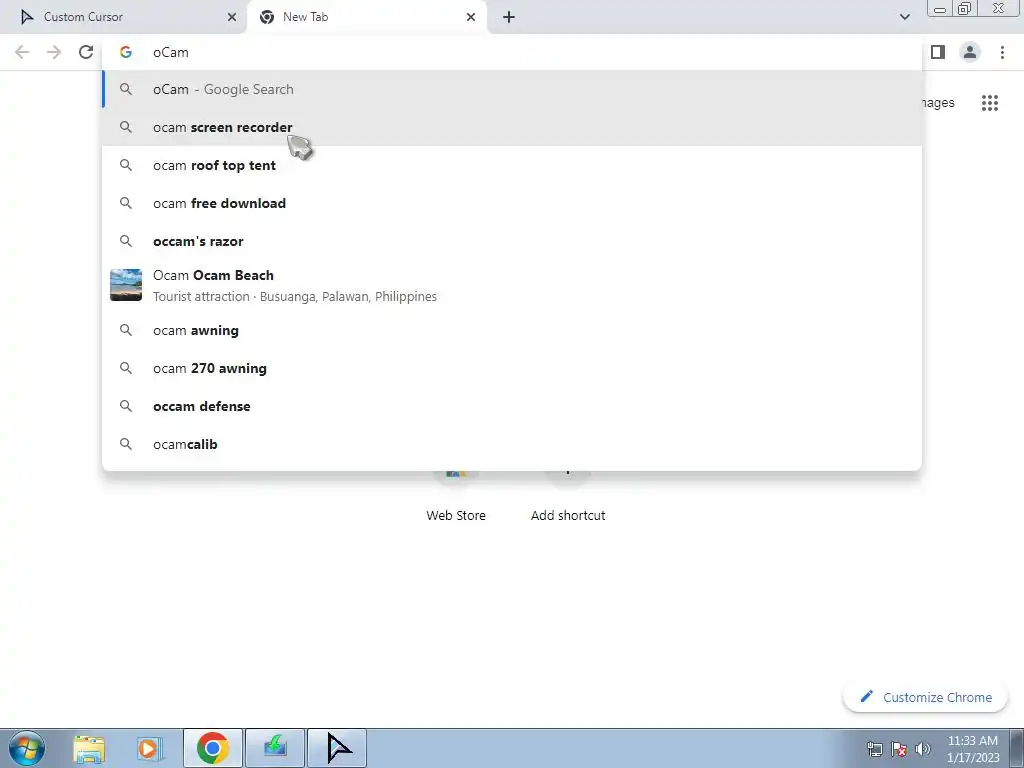Click the browser Back arrow
This screenshot has width=1024, height=768.
(x=22, y=52)
